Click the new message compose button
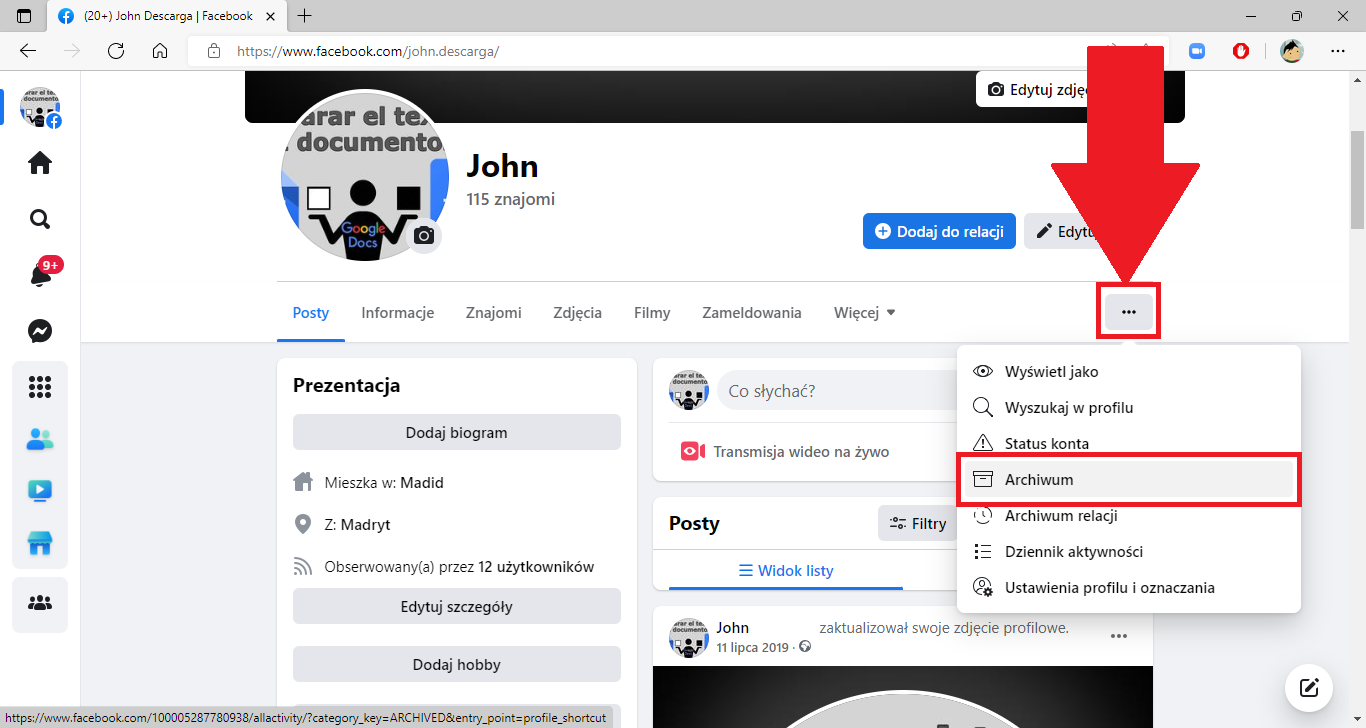 pyautogui.click(x=1309, y=688)
